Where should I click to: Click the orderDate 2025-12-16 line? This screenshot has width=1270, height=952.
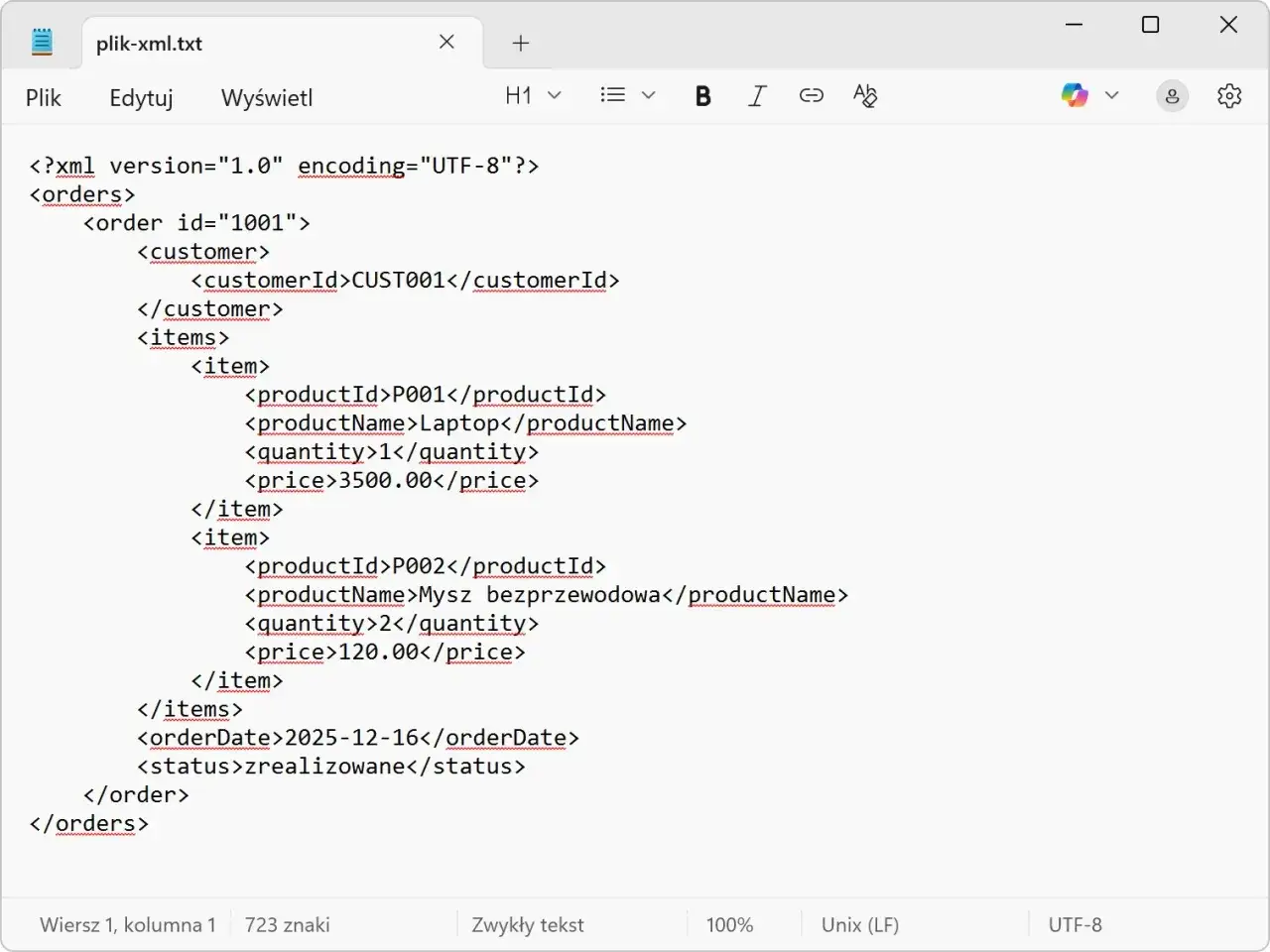(x=358, y=738)
